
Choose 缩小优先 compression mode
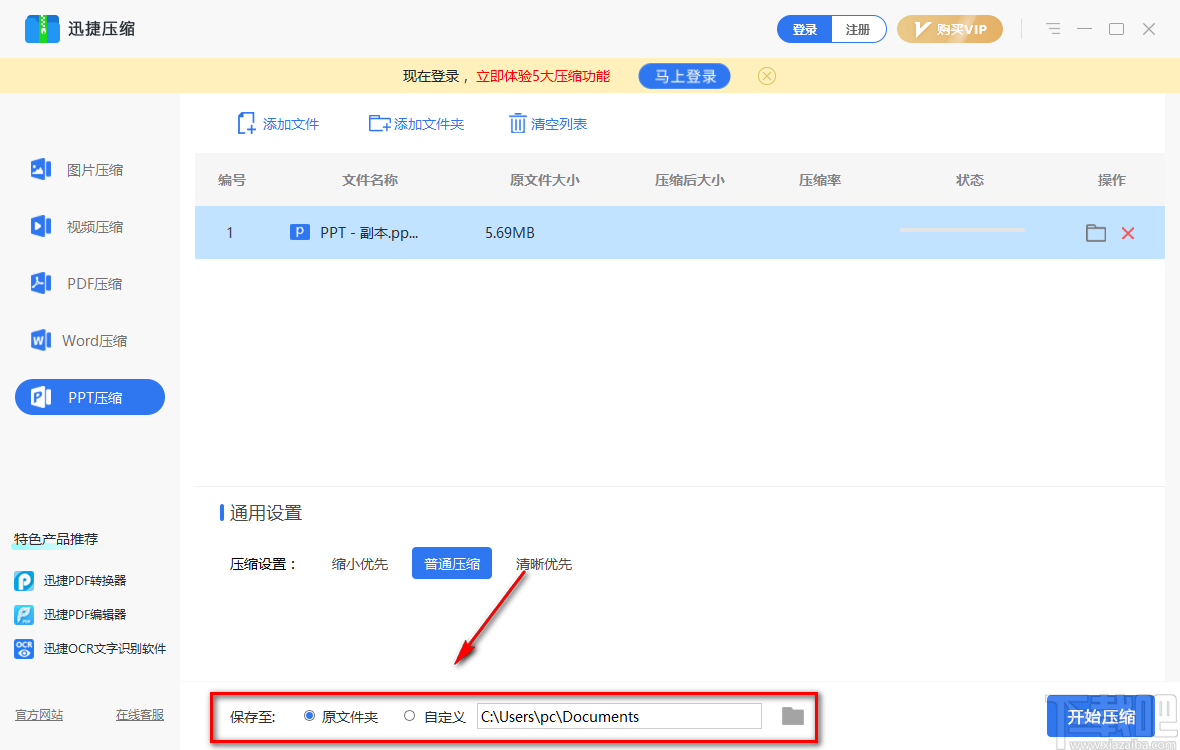pos(360,563)
